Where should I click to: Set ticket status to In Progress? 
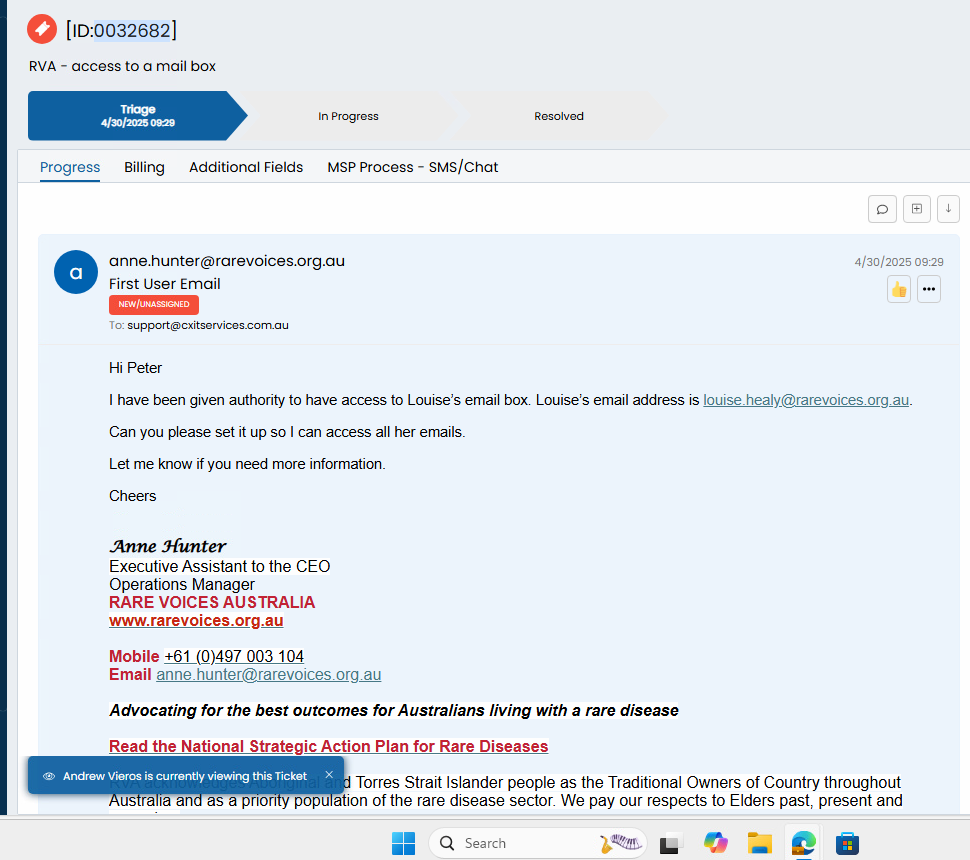point(348,116)
